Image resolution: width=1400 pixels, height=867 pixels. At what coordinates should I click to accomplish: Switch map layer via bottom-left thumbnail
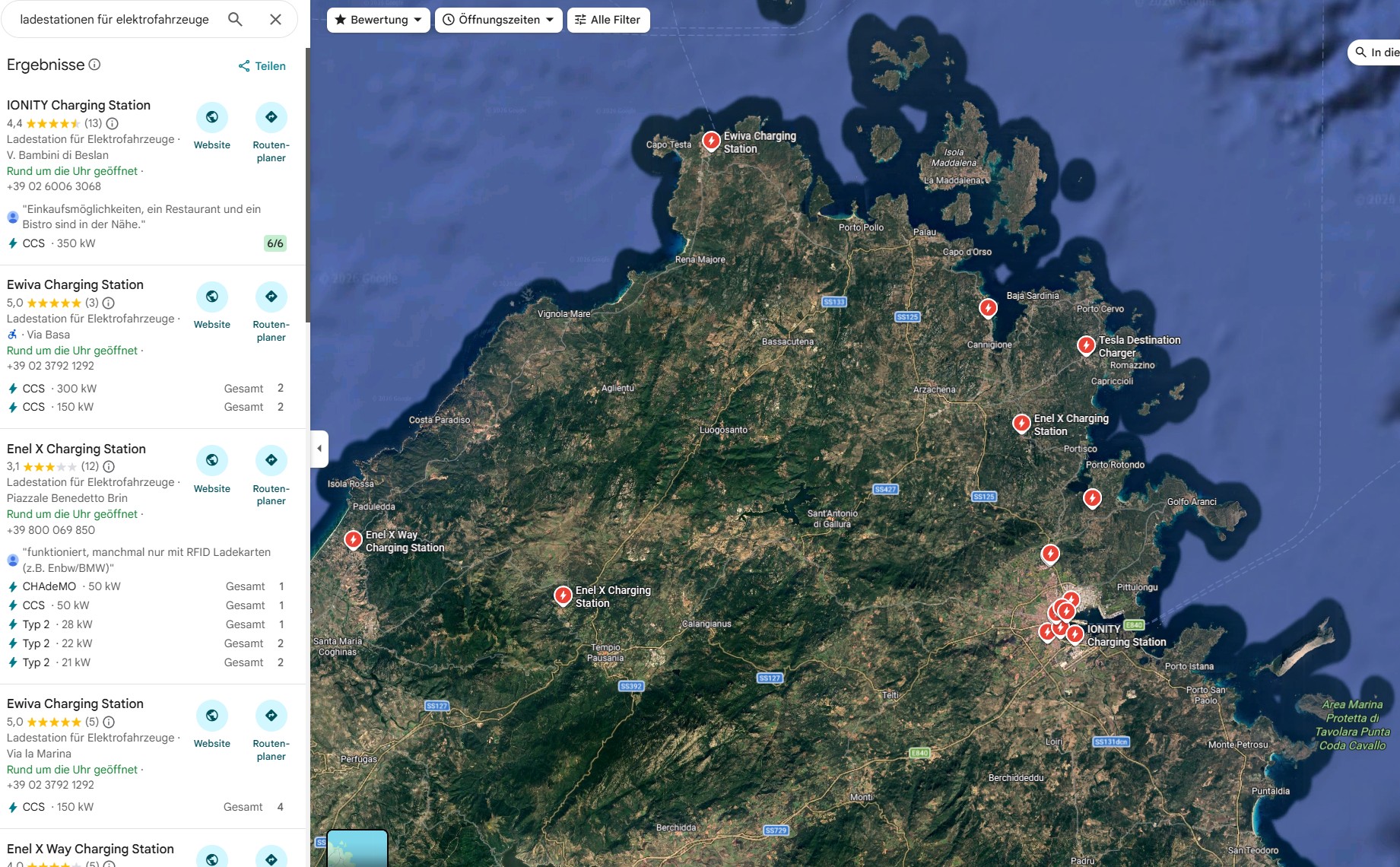pyautogui.click(x=357, y=849)
